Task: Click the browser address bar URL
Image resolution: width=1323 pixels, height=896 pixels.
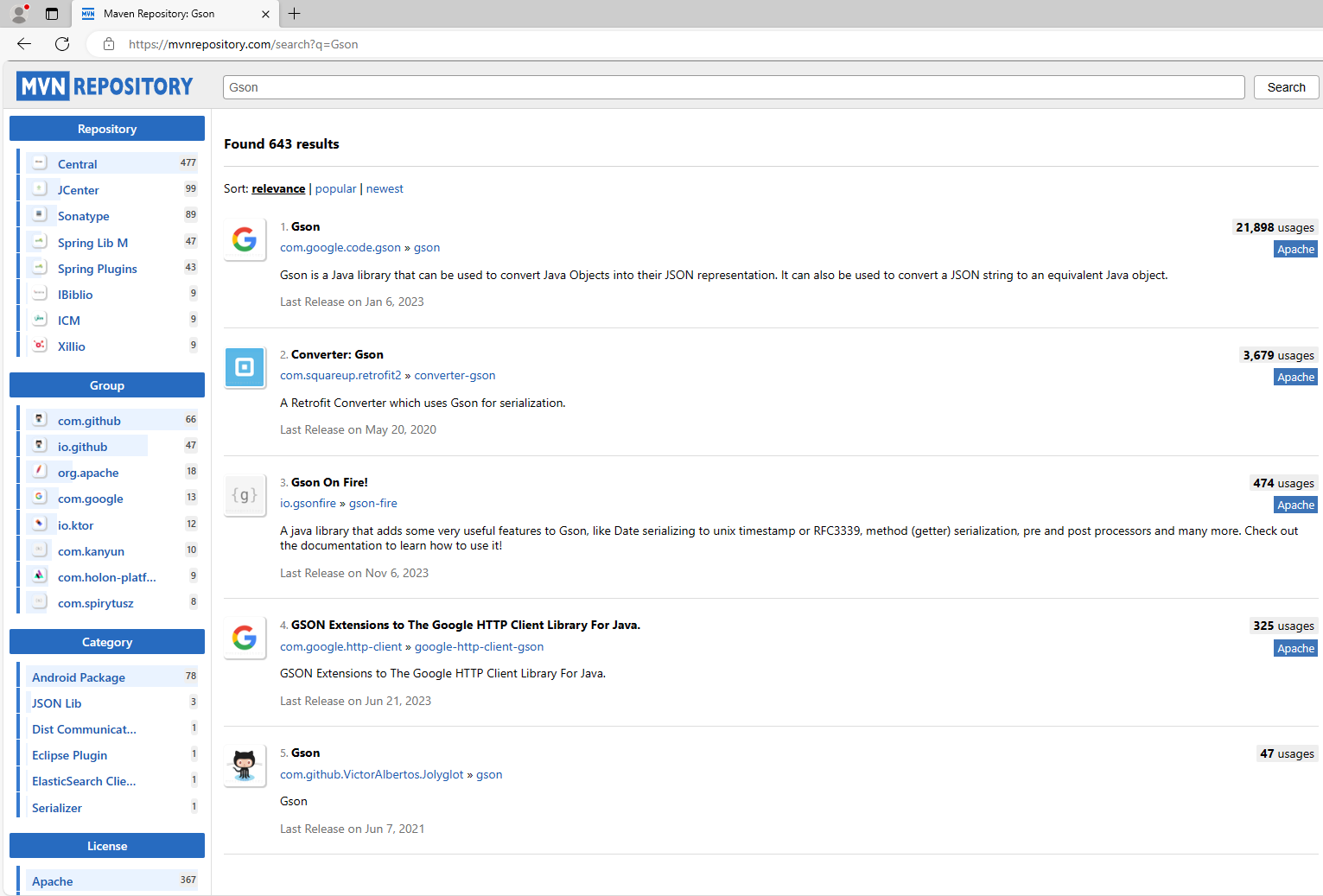Action: tap(243, 44)
